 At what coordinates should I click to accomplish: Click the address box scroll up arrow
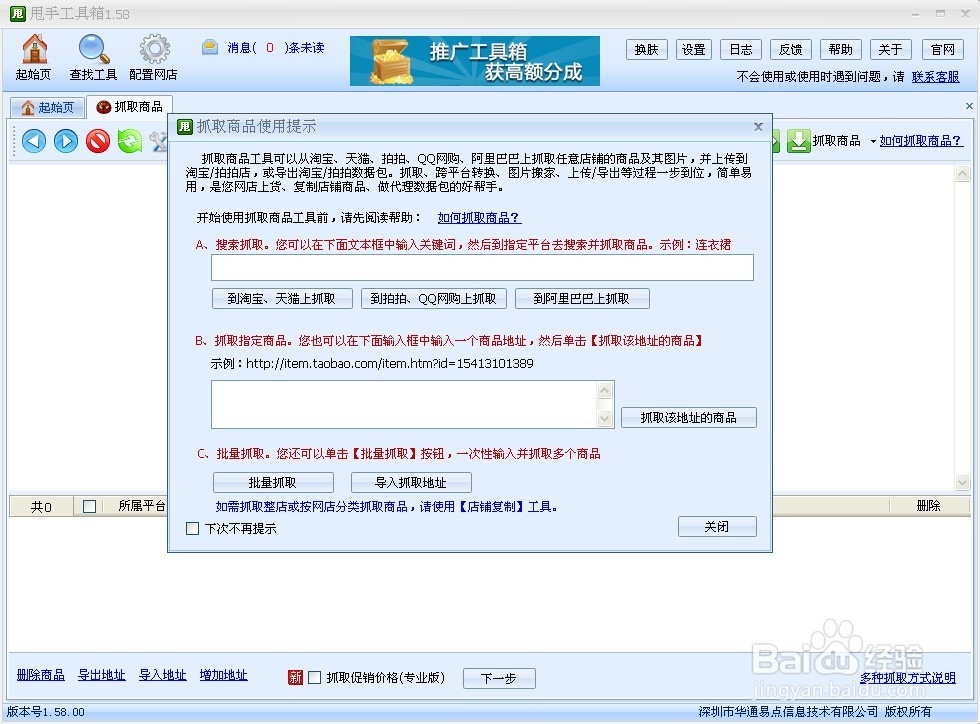tap(604, 391)
